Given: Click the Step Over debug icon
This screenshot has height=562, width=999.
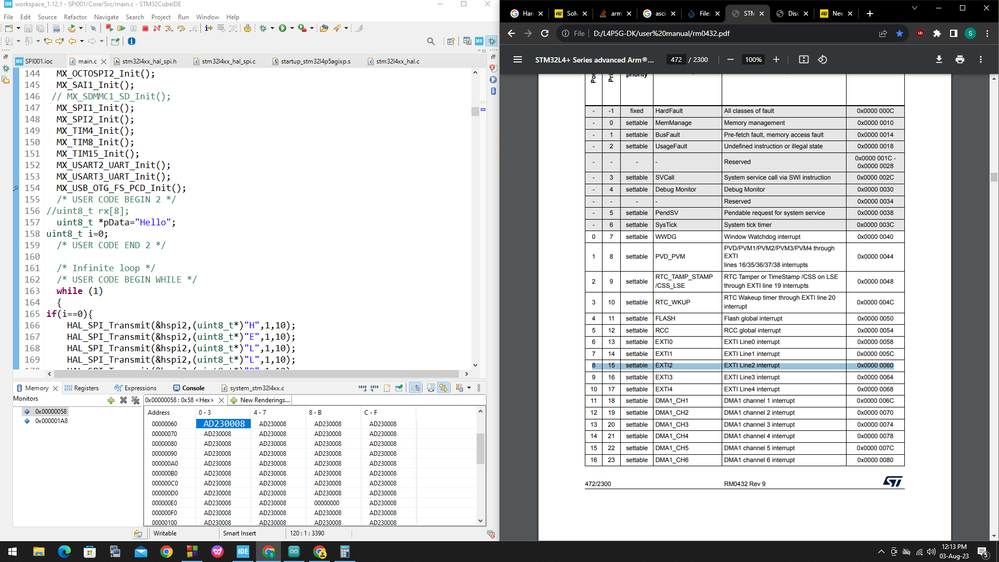Looking at the screenshot, I should click(181, 28).
